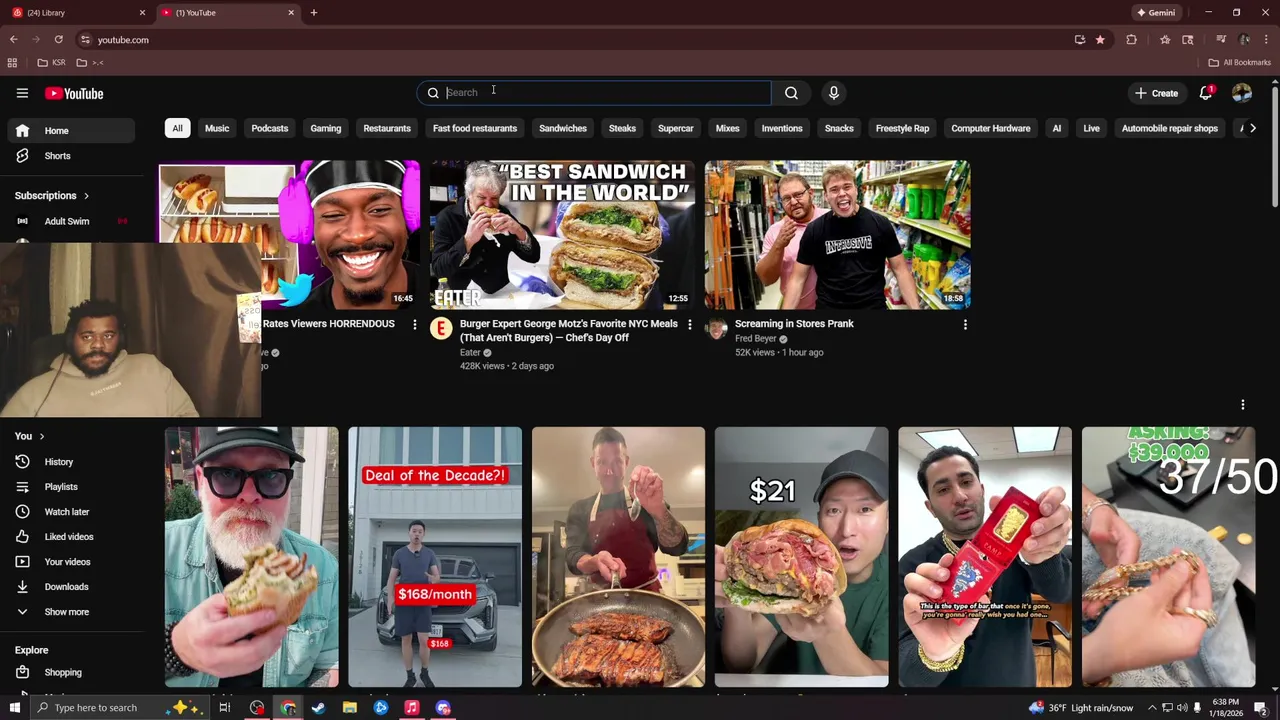This screenshot has width=1280, height=720.
Task: Open Steam from the taskbar
Action: tap(318, 708)
